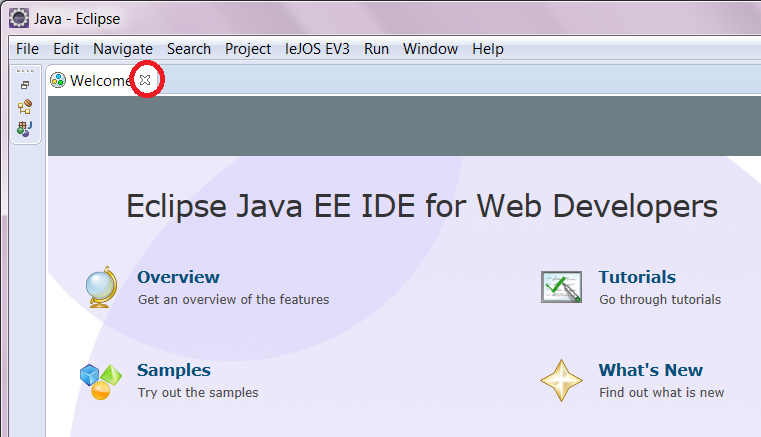761x437 pixels.
Task: Click the Samples shapes icon
Action: (x=100, y=381)
